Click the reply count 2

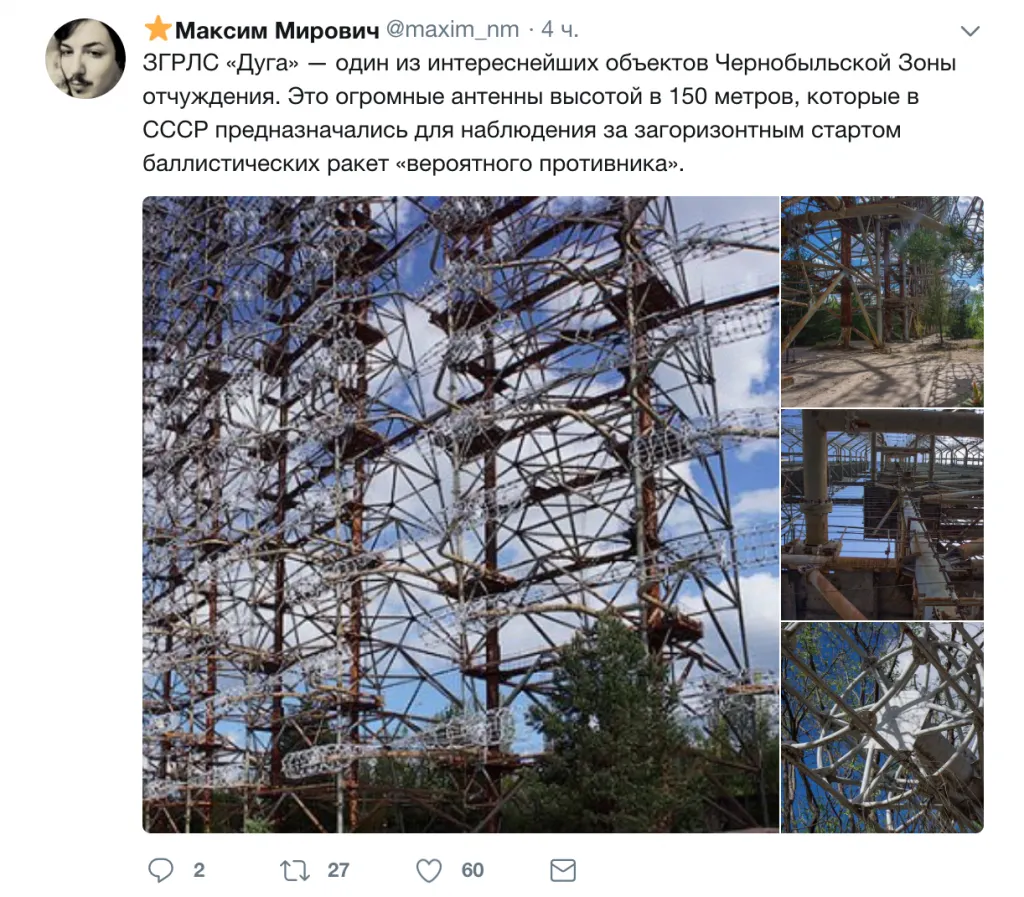pos(199,870)
